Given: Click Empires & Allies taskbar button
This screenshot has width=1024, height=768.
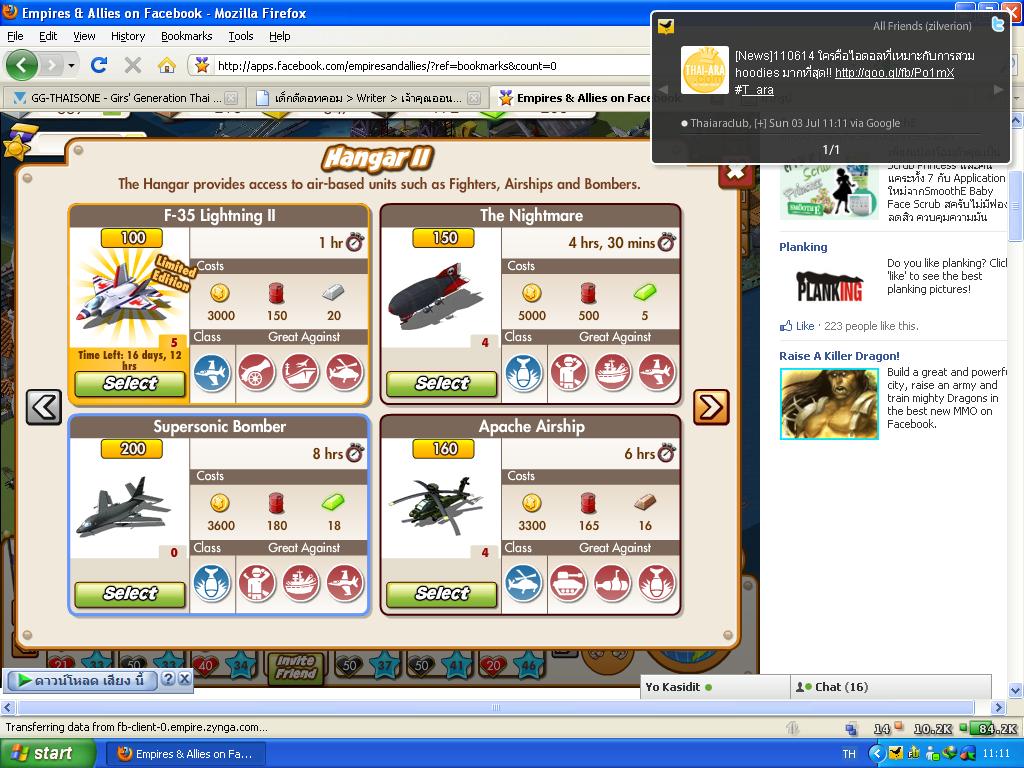Looking at the screenshot, I should click(x=186, y=754).
